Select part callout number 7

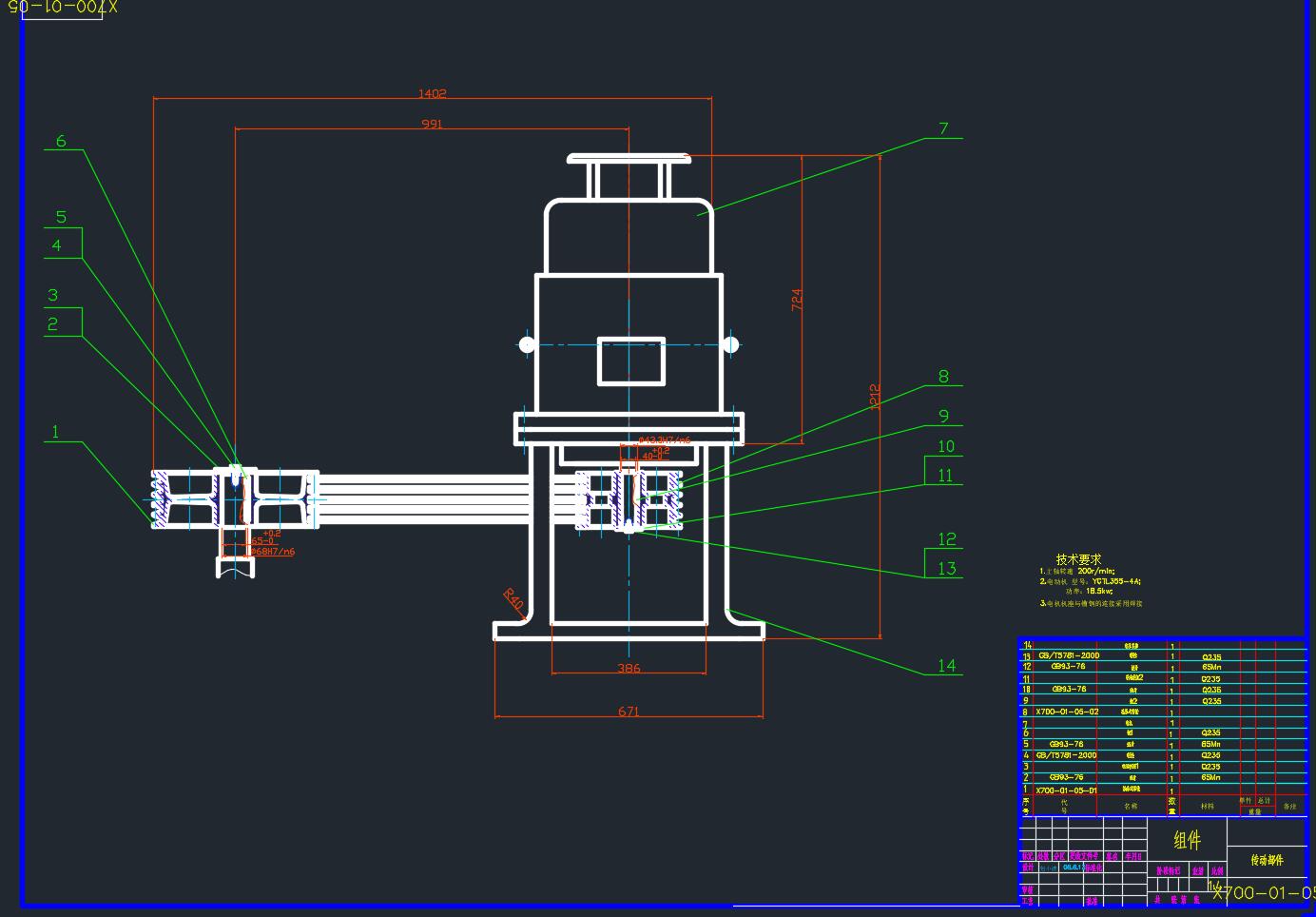point(943,128)
